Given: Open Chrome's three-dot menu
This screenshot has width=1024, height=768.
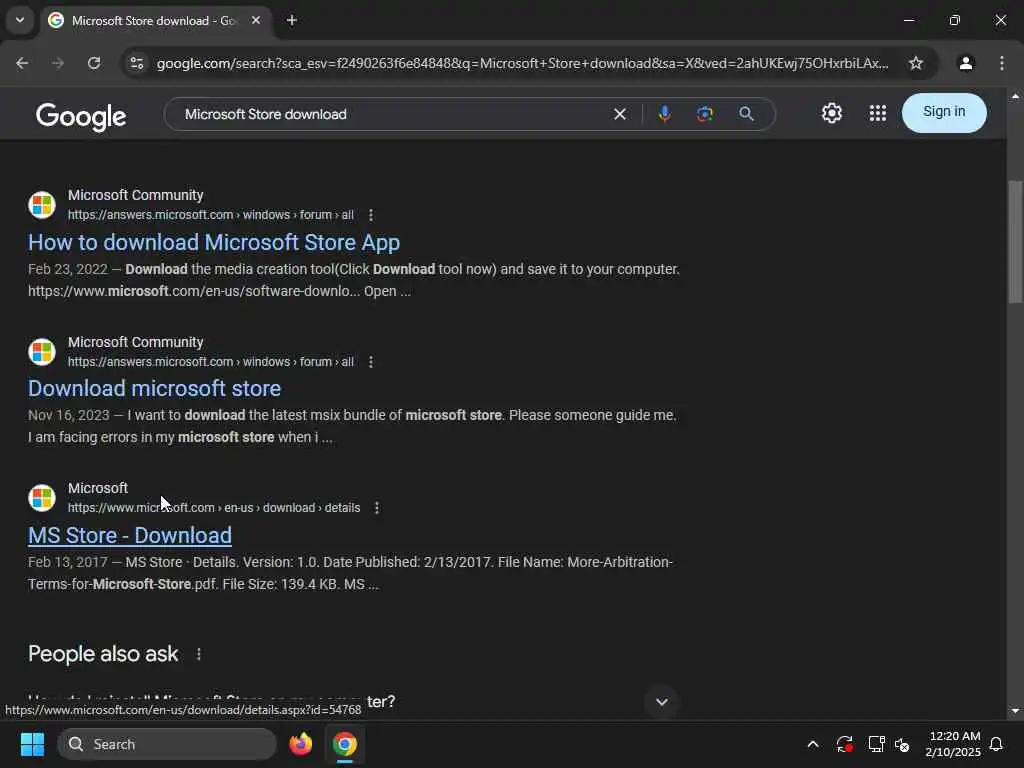Looking at the screenshot, I should [1002, 63].
